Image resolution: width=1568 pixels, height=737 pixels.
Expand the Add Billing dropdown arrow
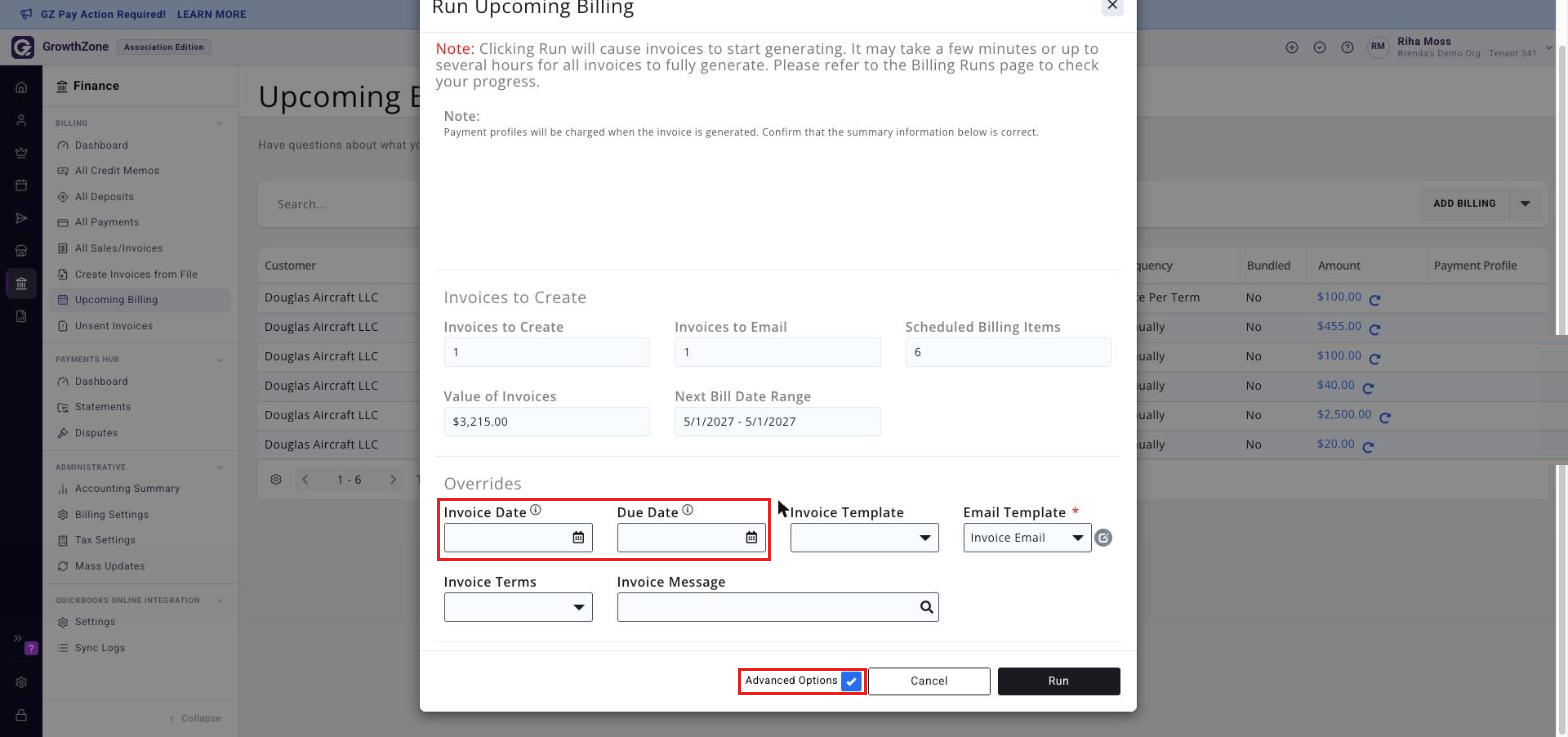(1525, 204)
